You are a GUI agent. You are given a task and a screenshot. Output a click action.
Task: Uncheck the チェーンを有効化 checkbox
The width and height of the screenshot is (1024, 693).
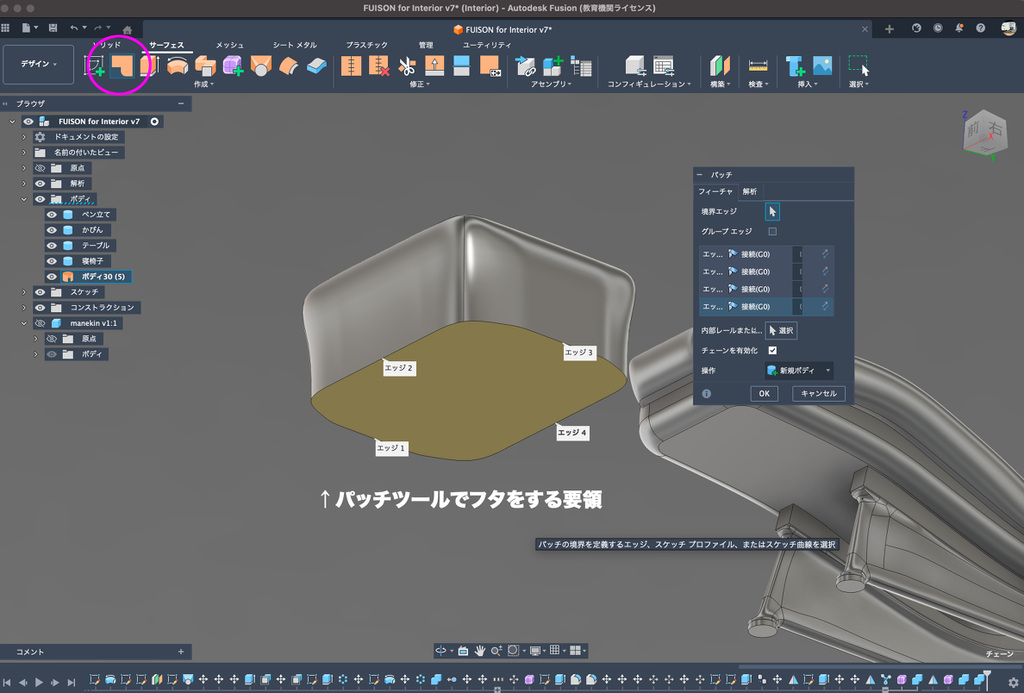[x=772, y=350]
